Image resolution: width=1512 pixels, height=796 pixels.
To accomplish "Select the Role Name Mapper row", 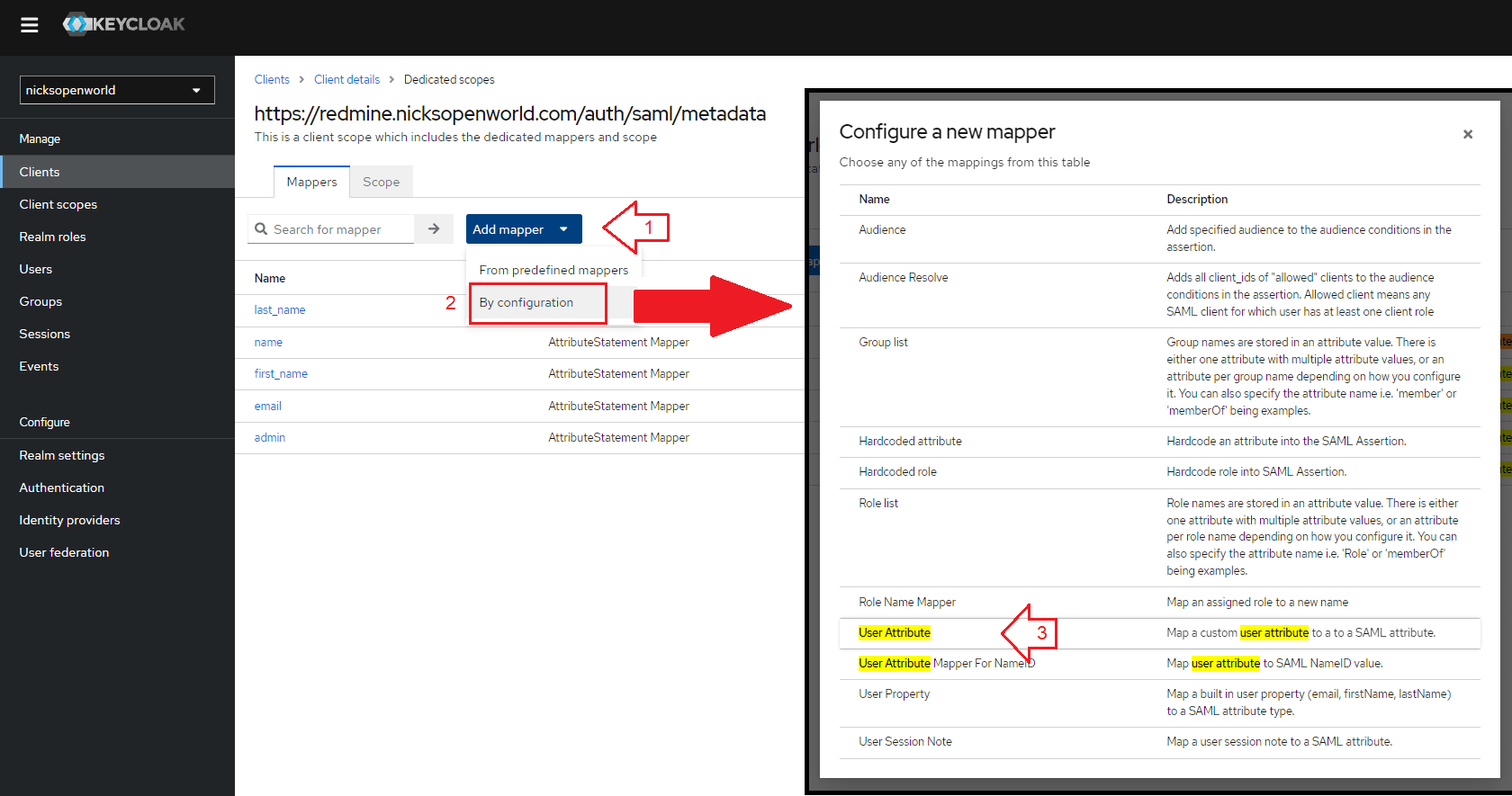I will click(x=1160, y=603).
